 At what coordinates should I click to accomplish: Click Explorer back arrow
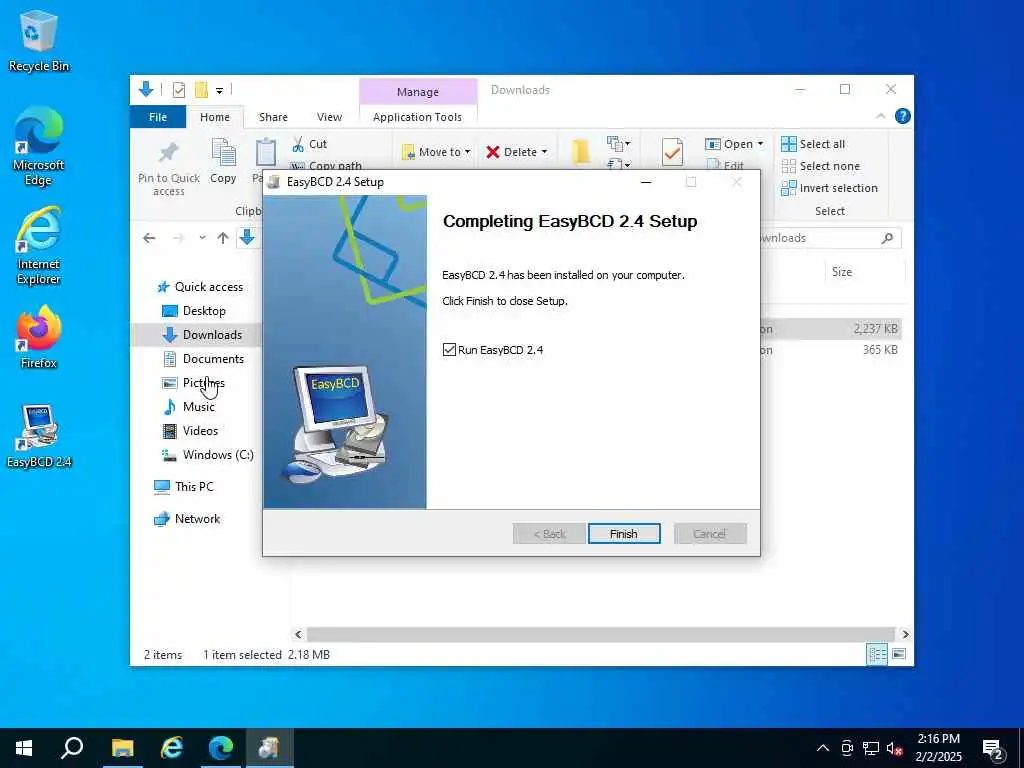click(x=150, y=238)
